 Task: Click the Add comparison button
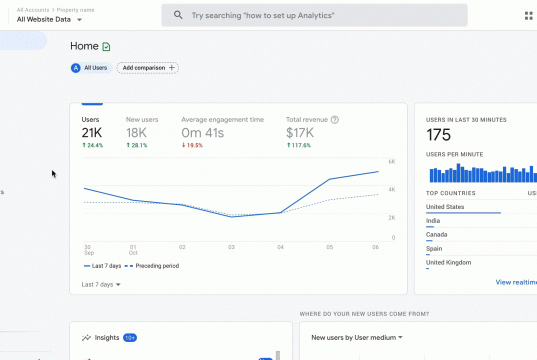(x=148, y=68)
